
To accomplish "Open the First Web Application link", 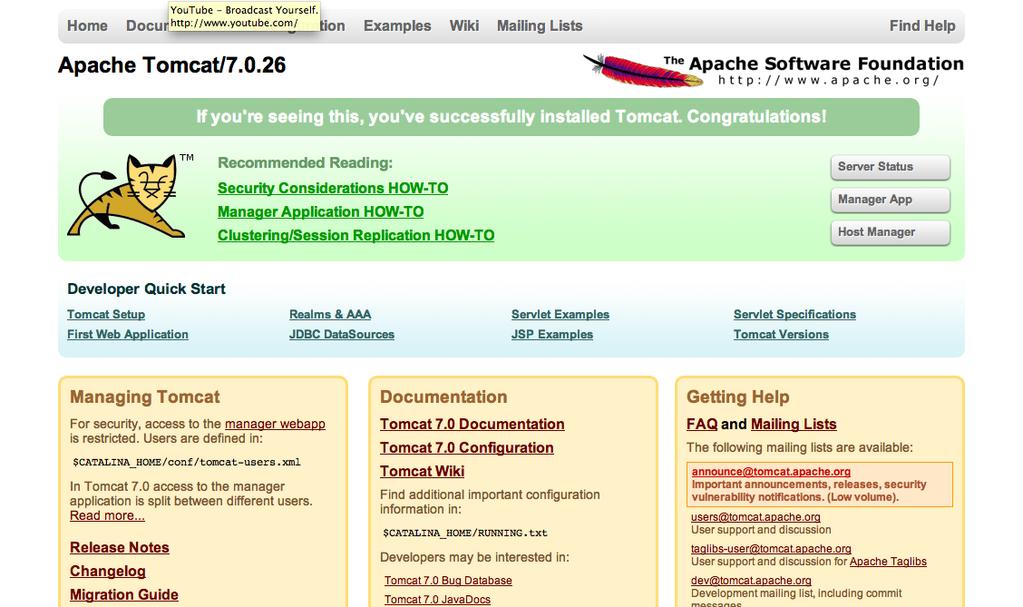I will click(x=127, y=334).
